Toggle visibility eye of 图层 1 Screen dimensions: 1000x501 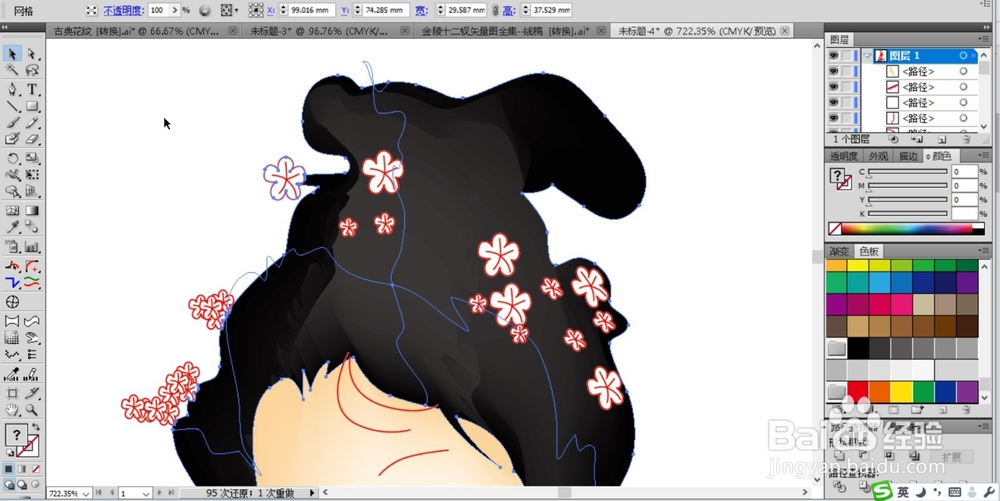point(833,56)
